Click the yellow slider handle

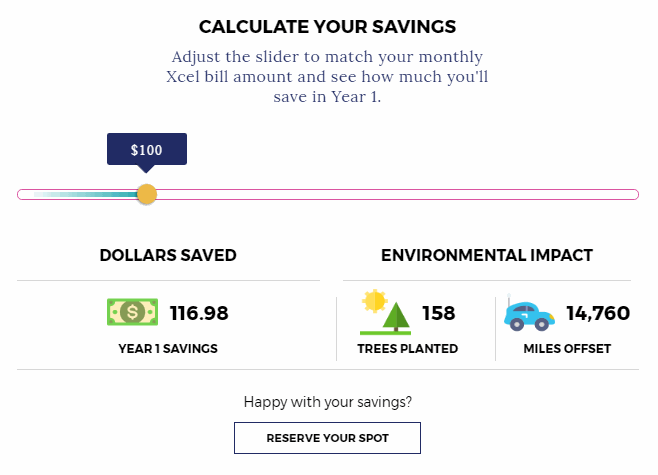click(147, 194)
